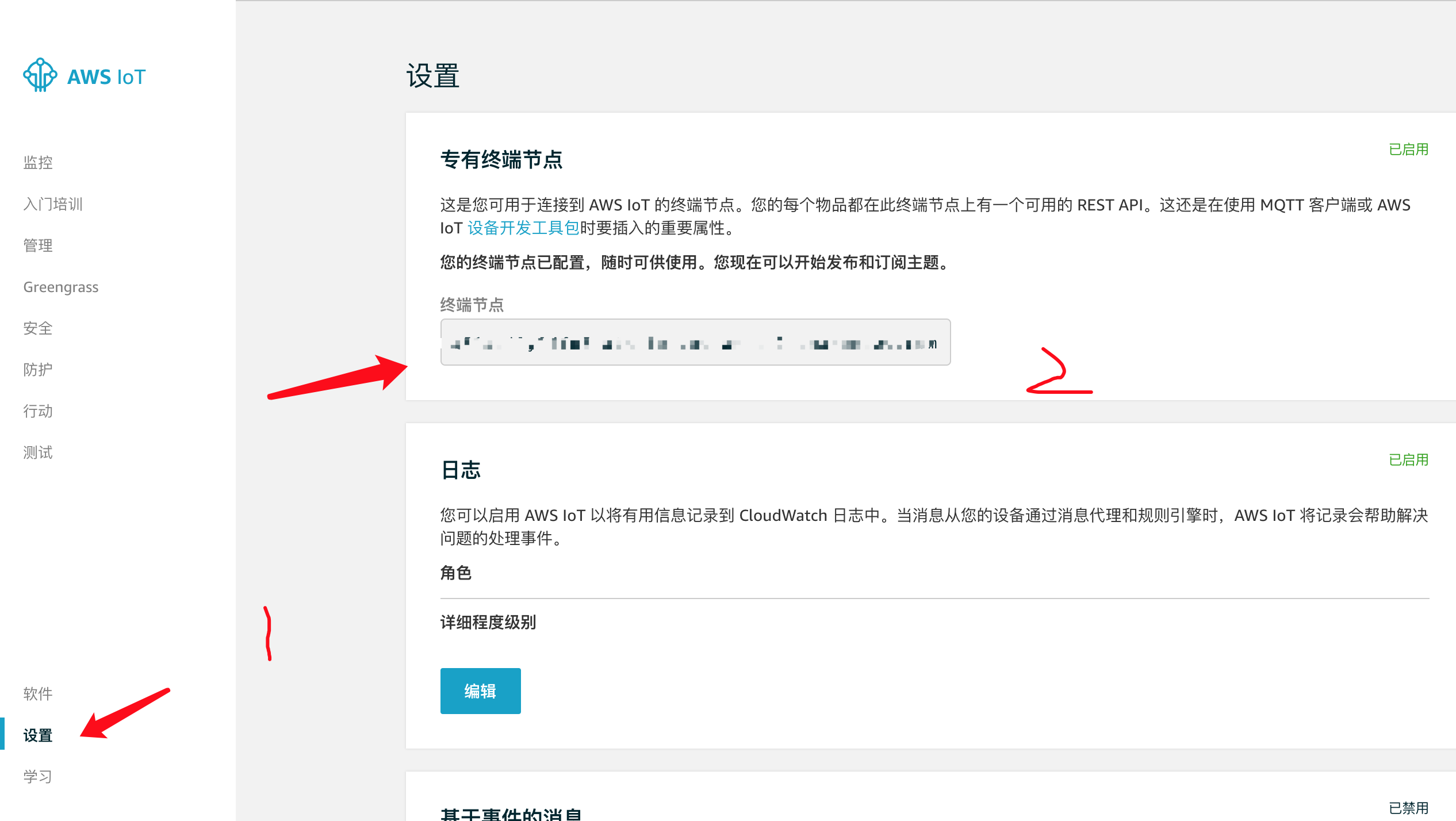Click 已禁用 status on 基于事件的消息 card
The image size is (1456, 821).
click(1408, 809)
